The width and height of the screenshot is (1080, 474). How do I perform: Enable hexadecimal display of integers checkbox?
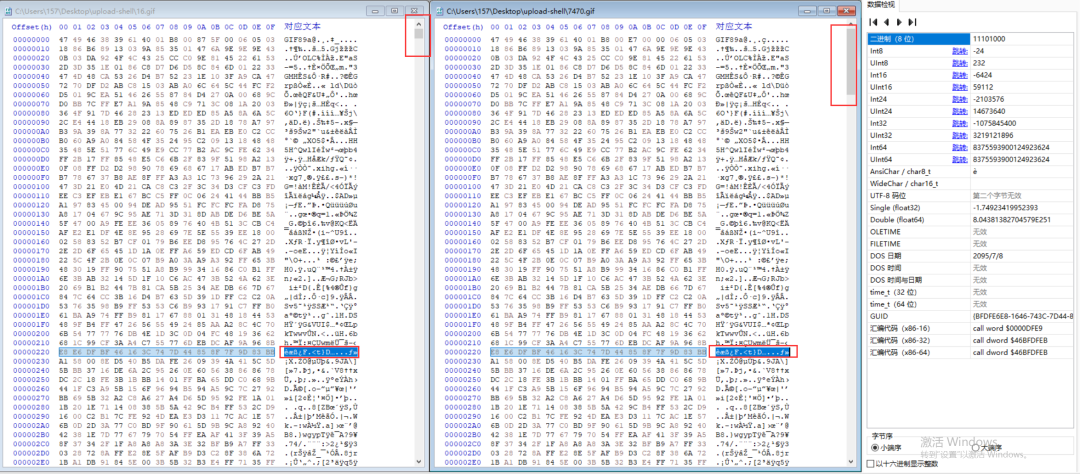(x=871, y=464)
